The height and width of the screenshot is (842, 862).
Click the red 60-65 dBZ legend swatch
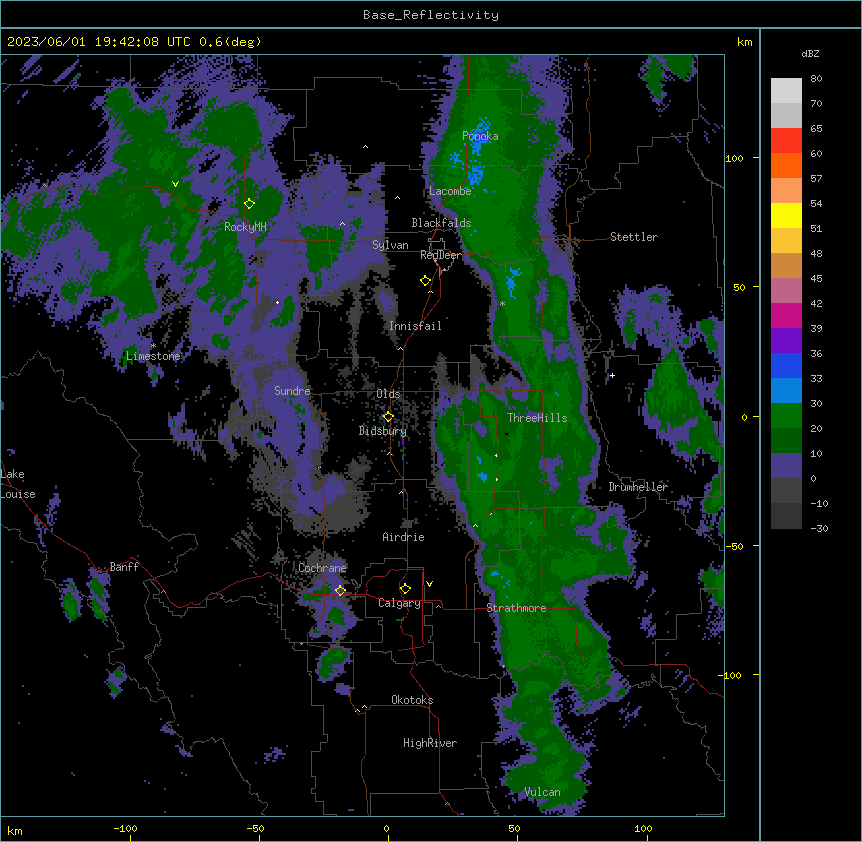tap(786, 141)
